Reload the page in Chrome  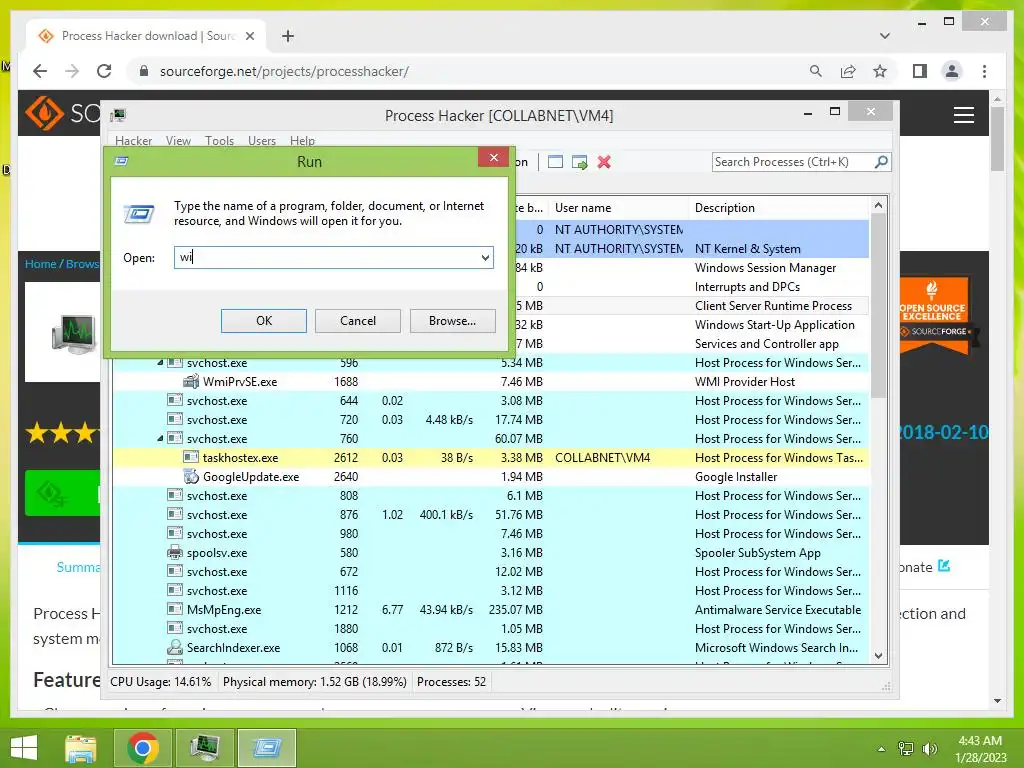104,71
